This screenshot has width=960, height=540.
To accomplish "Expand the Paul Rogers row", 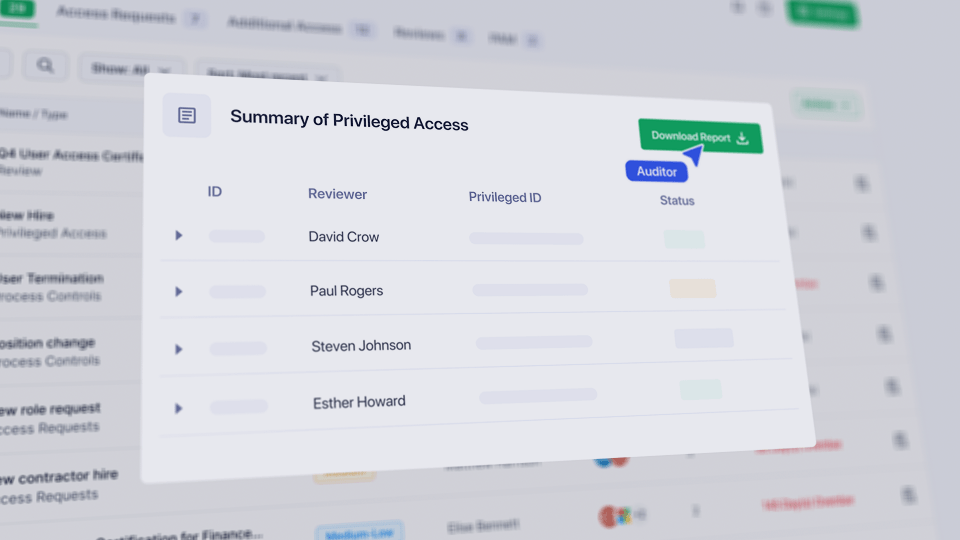I will click(179, 291).
